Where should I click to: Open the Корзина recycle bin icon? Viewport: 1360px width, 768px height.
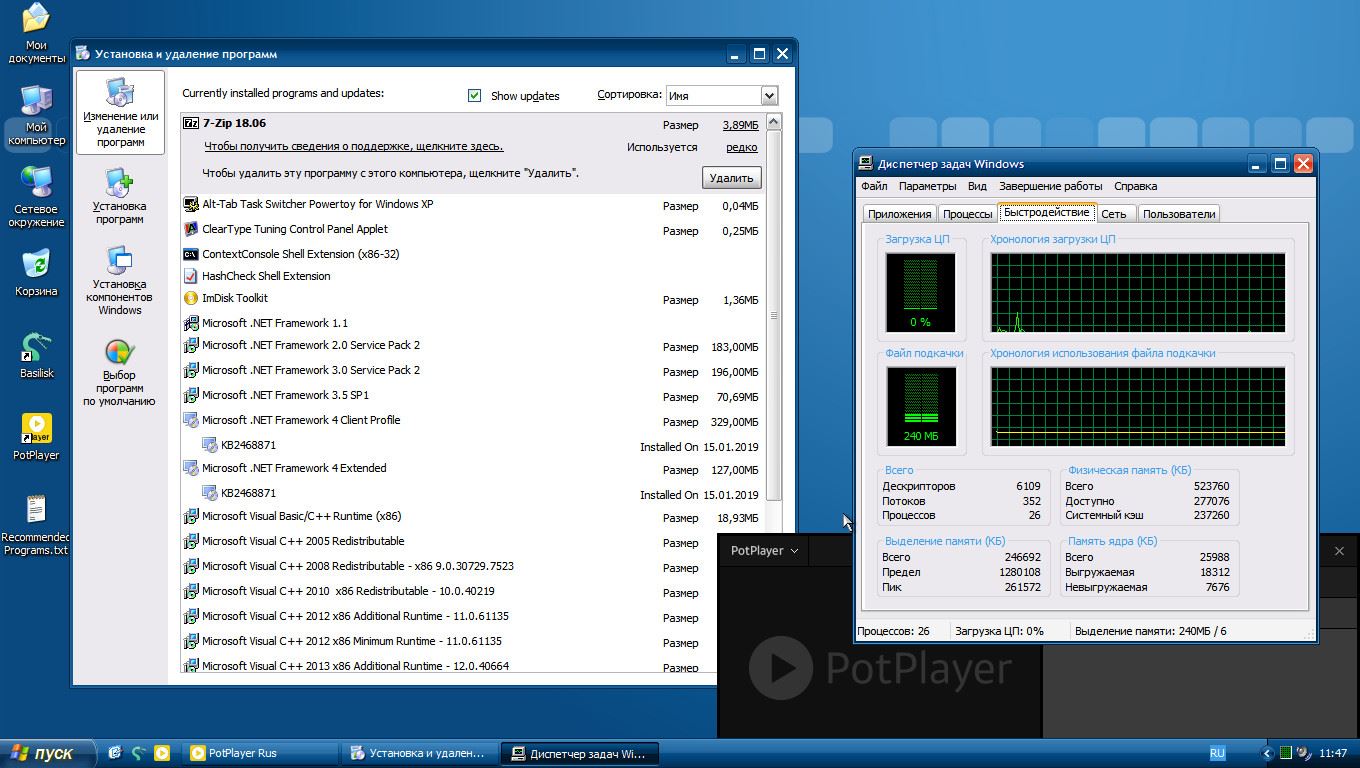coord(36,263)
